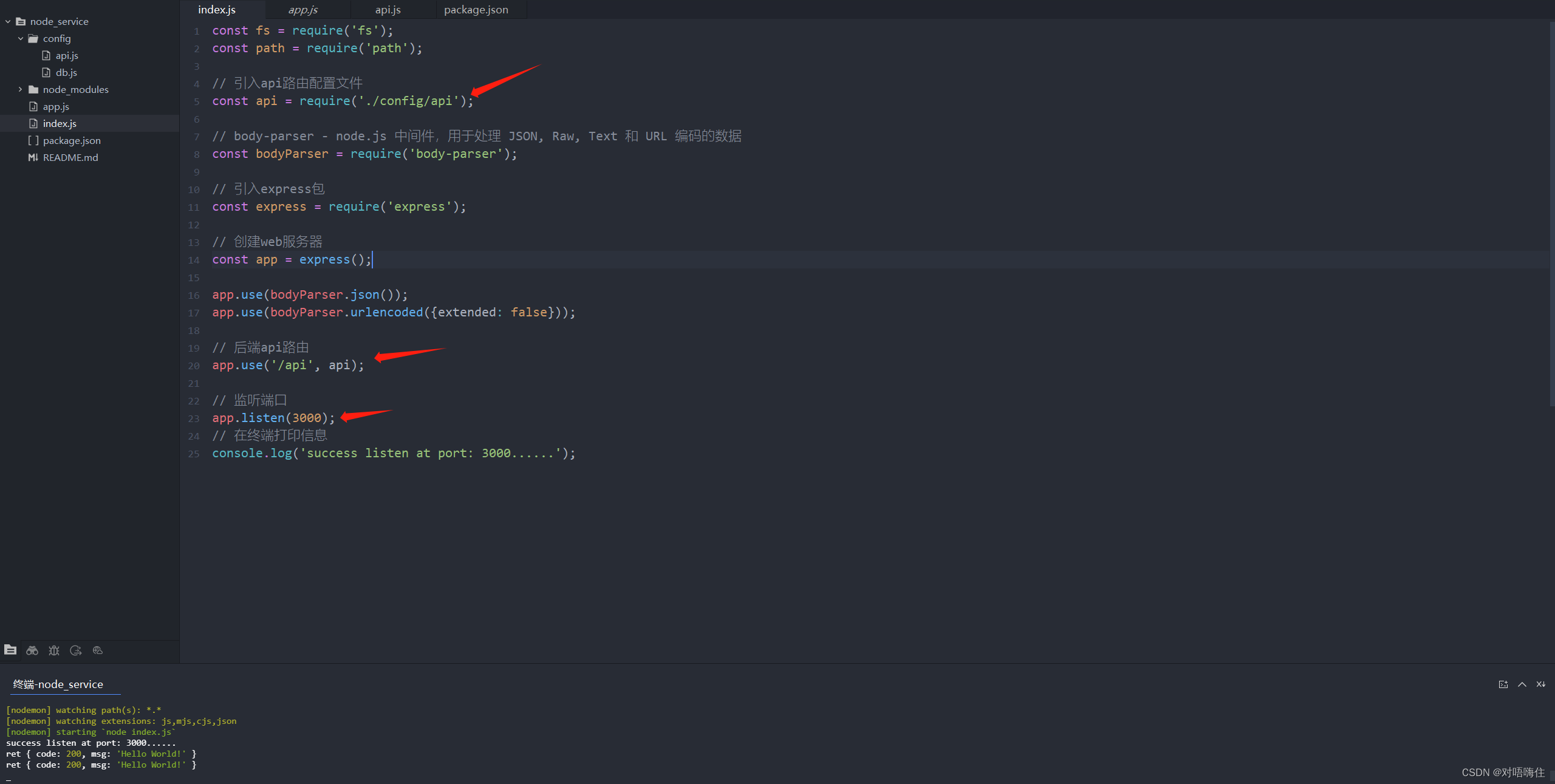Select the 终端-node_service terminal tab
This screenshot has height=784, width=1555.
[58, 684]
